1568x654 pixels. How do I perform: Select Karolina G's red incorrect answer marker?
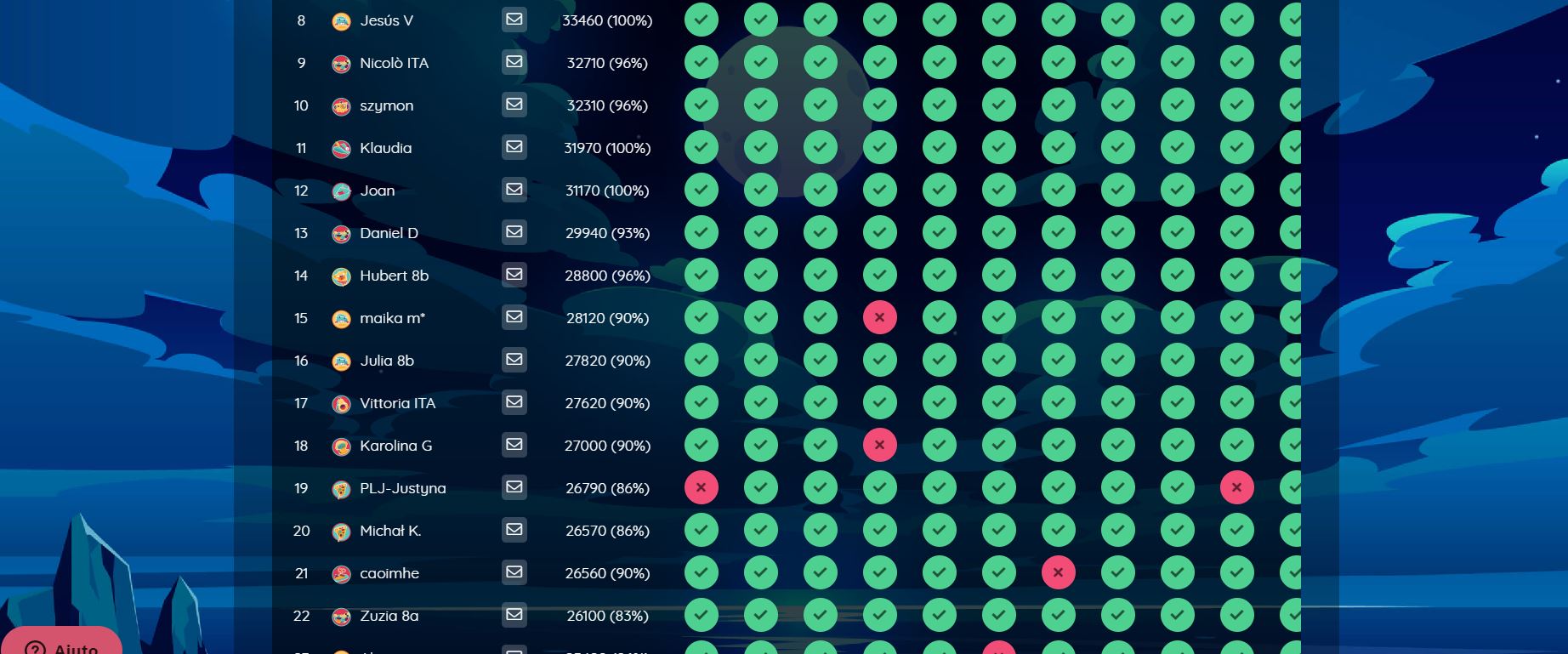coord(879,445)
